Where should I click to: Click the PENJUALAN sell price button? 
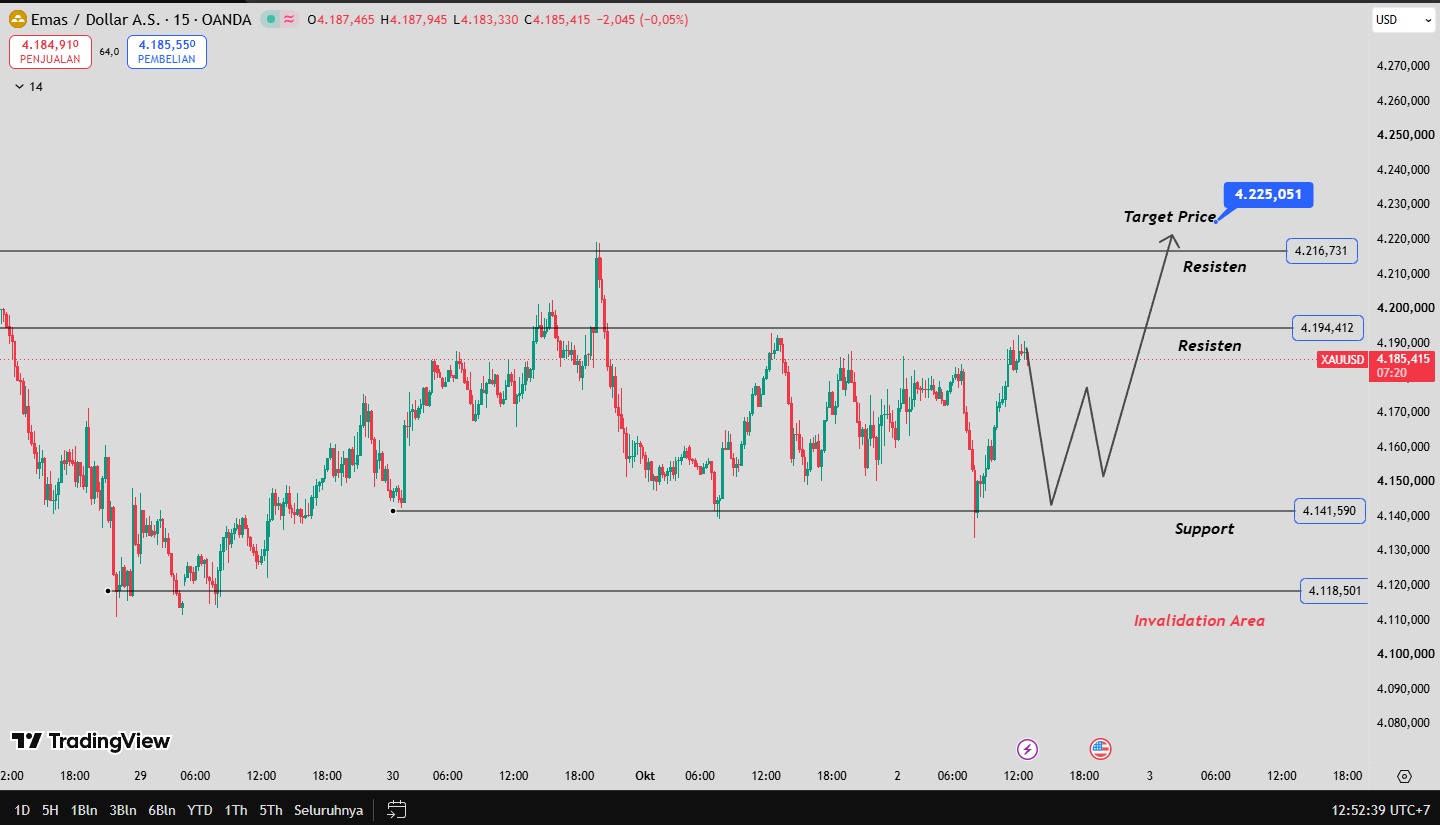pos(50,52)
